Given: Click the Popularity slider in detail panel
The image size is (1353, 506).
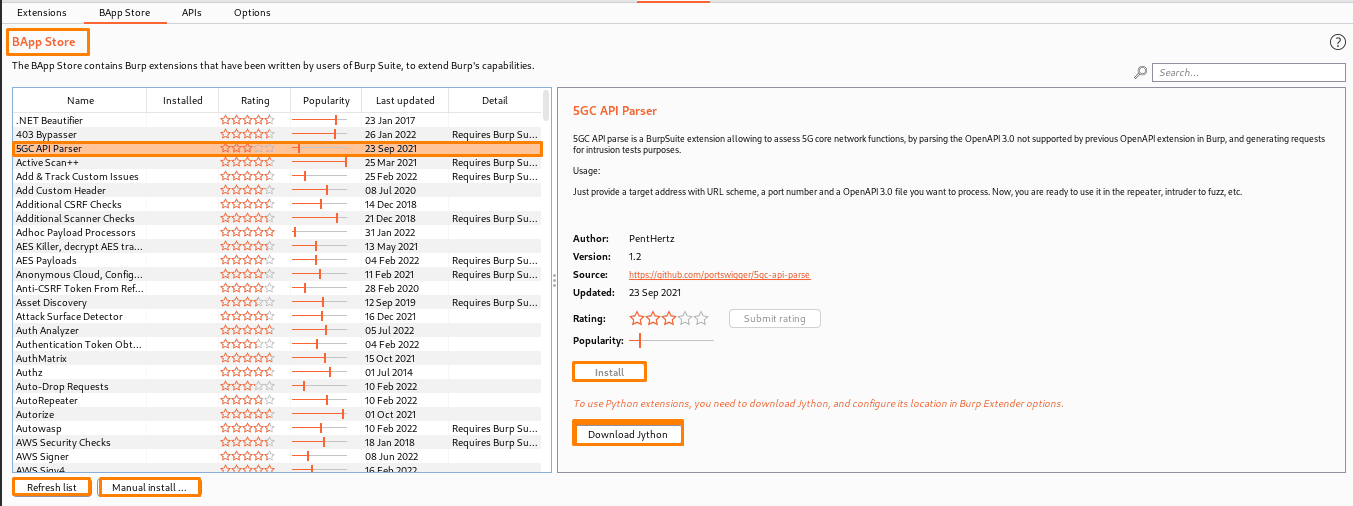Looking at the screenshot, I should point(671,340).
